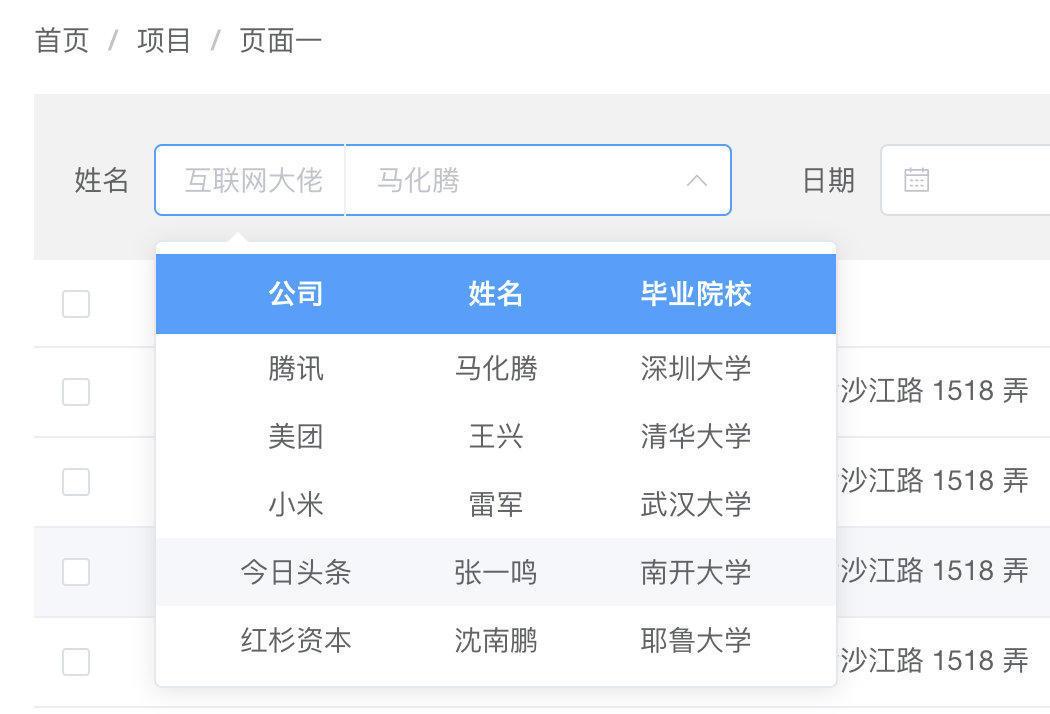Check the checkbox on the highlighted row
This screenshot has height=714, width=1050.
(x=76, y=573)
